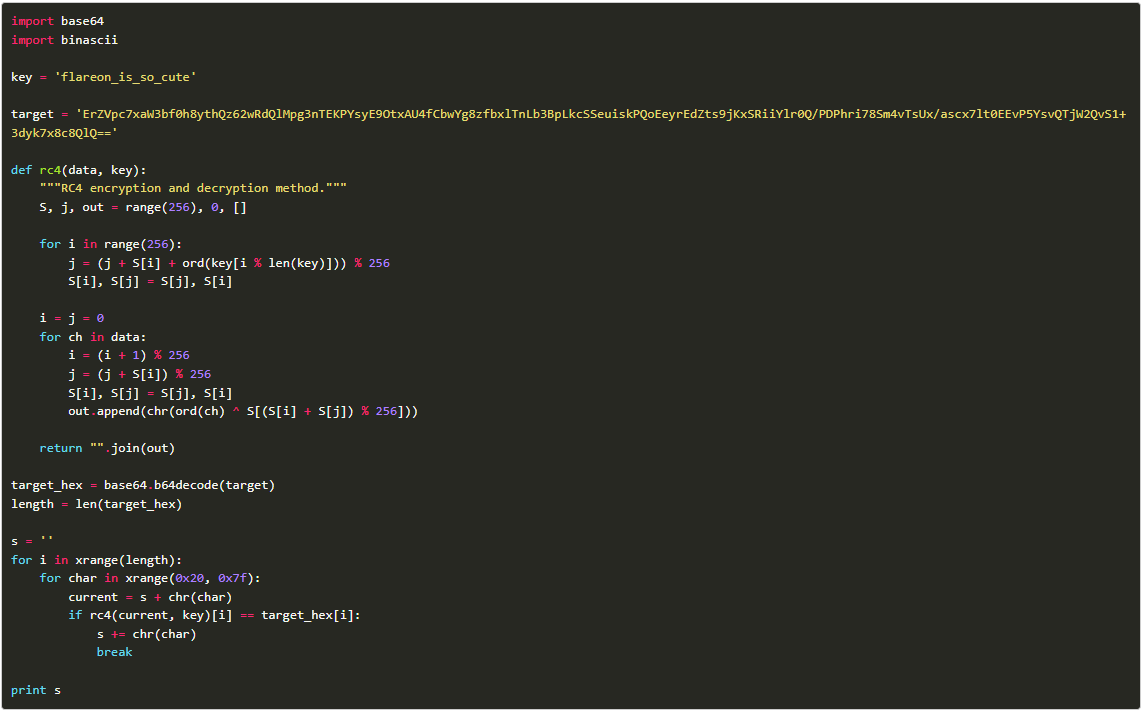This screenshot has width=1143, height=710.
Task: Click the 'out.append(chr(ord(ch) ^ ...' line
Action: [242, 411]
